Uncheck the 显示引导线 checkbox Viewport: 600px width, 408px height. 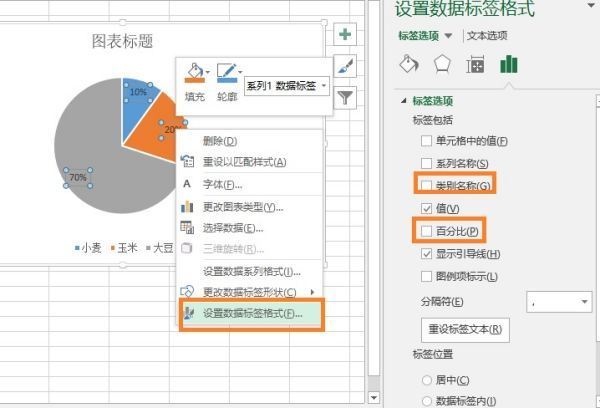426,253
